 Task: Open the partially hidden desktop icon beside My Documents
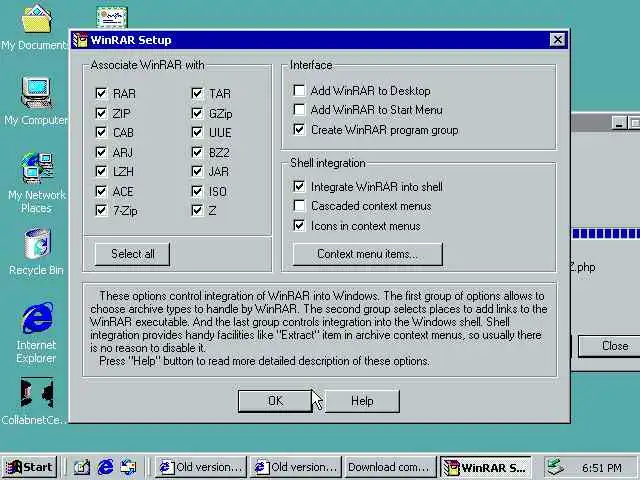112,17
